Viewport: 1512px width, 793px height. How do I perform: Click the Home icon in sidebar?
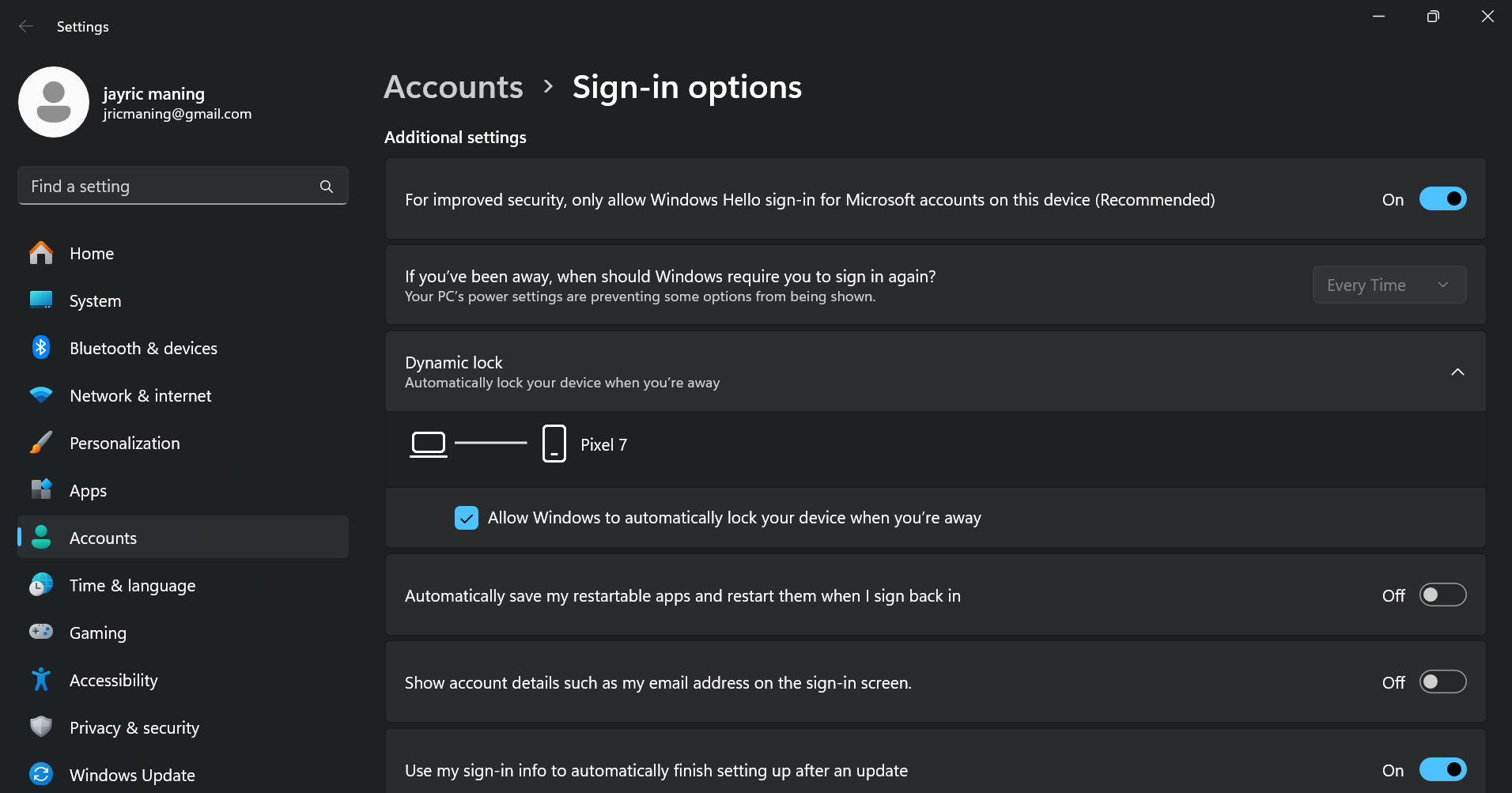[x=41, y=253]
